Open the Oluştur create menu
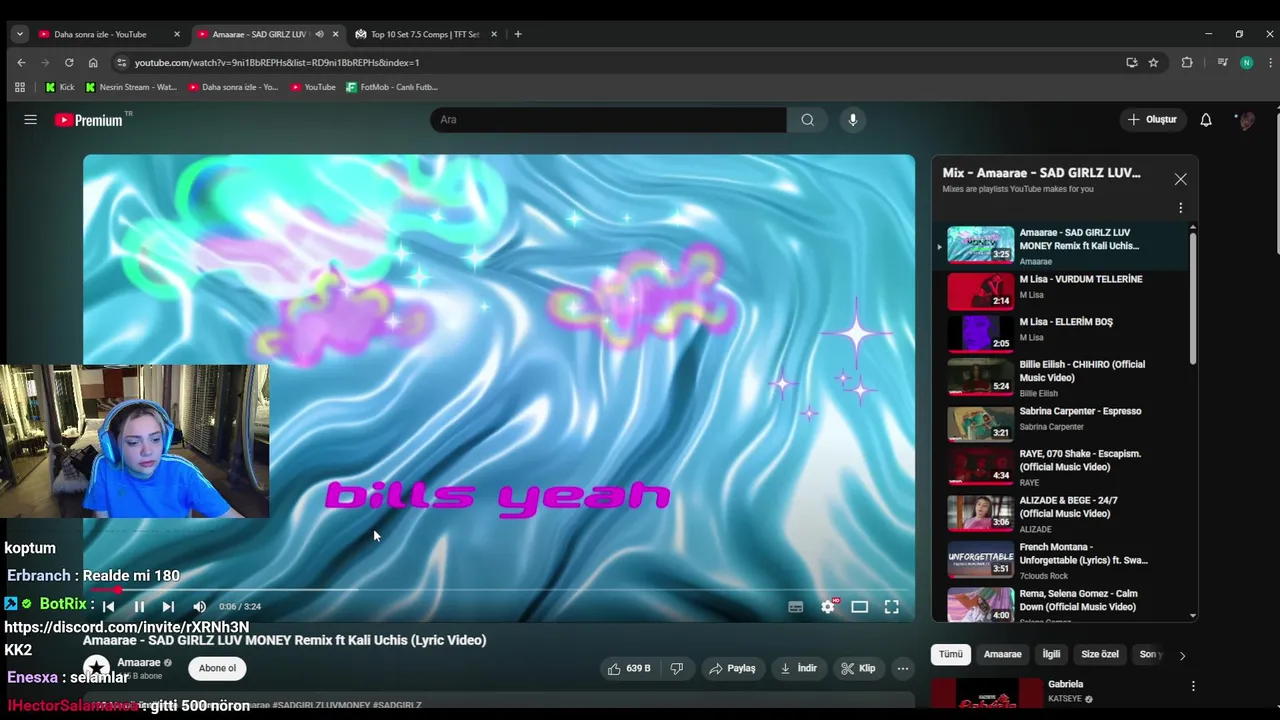 coord(1152,120)
